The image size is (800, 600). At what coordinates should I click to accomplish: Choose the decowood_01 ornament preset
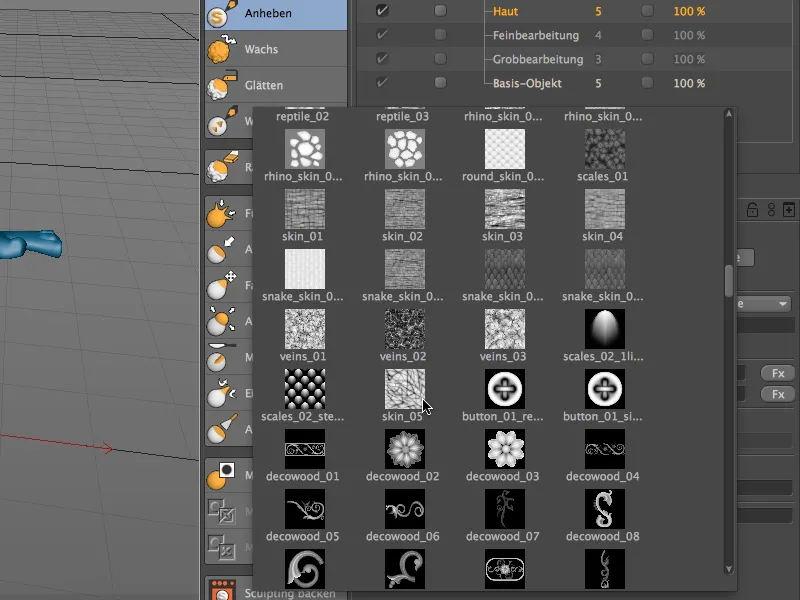(x=305, y=448)
